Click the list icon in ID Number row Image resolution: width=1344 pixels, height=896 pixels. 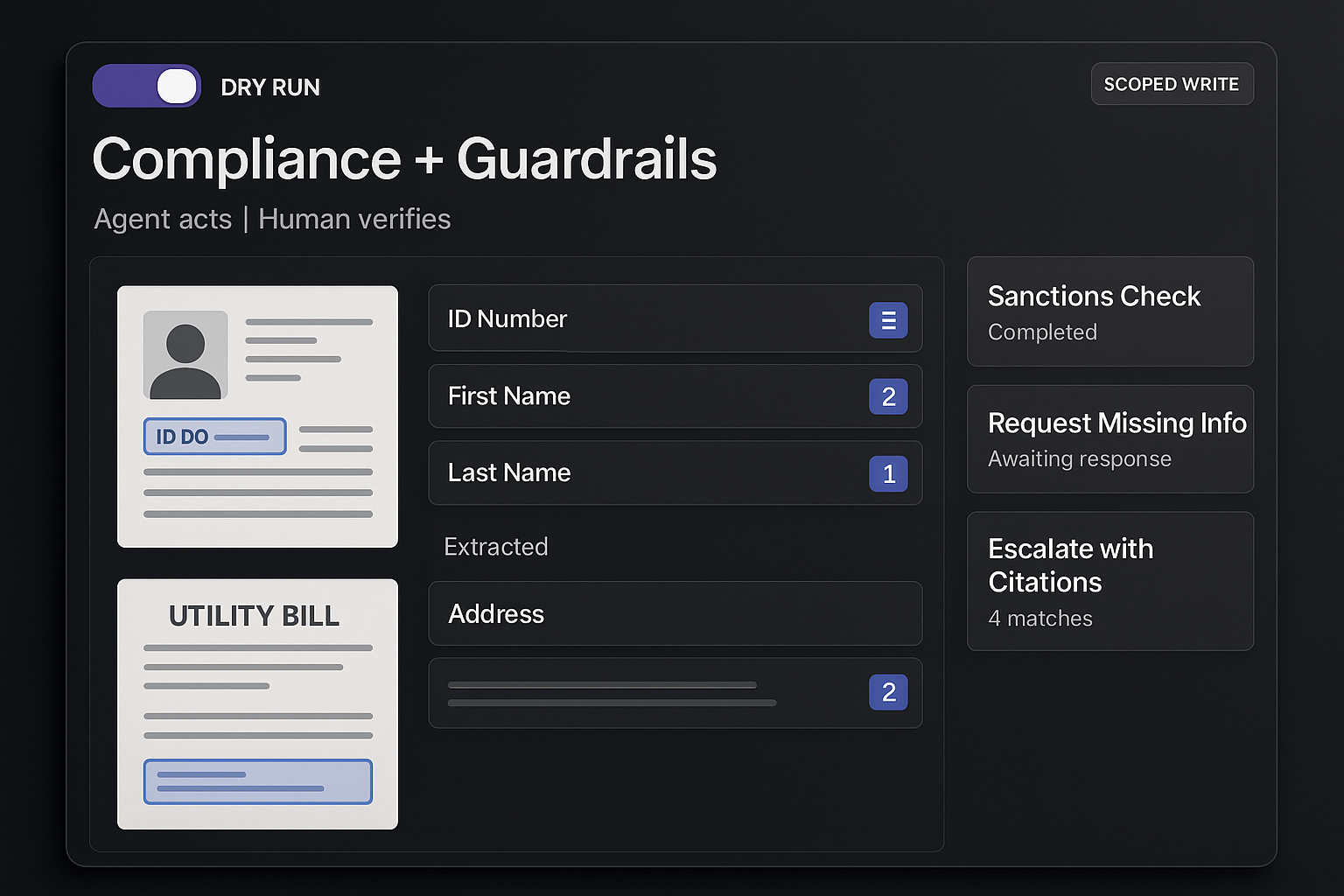(888, 320)
